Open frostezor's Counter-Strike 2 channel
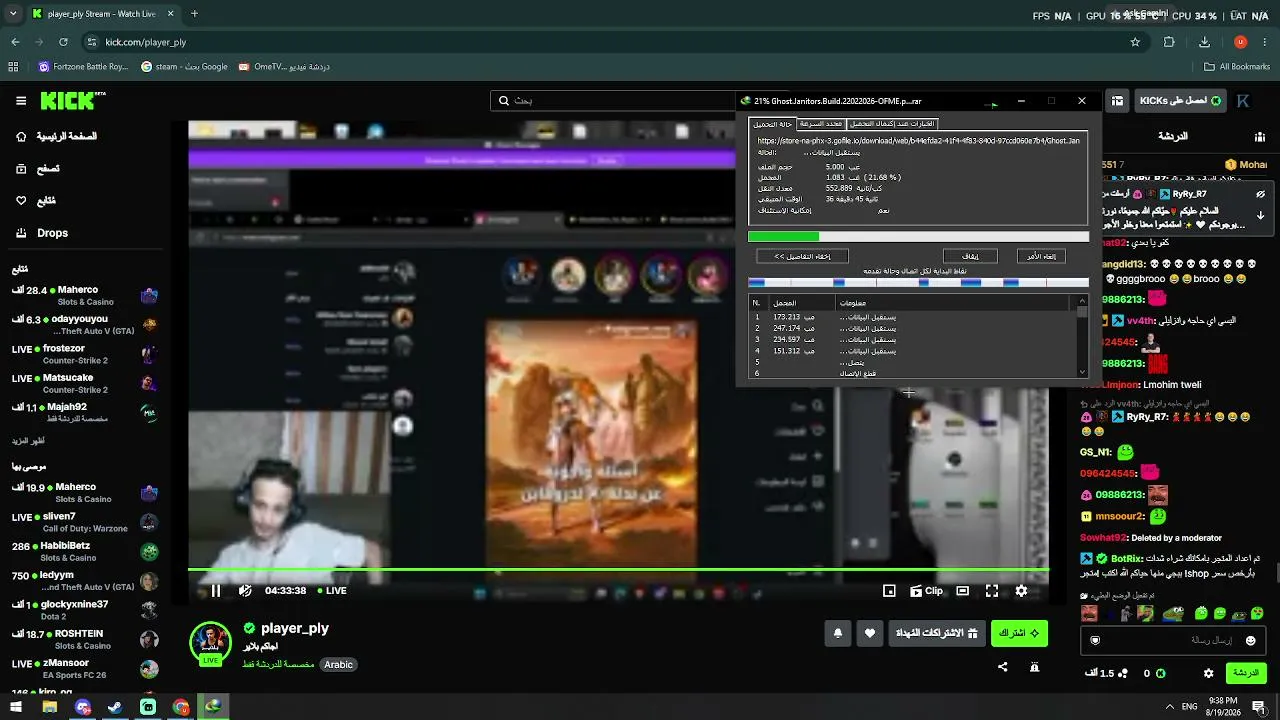1280x720 pixels. point(85,354)
